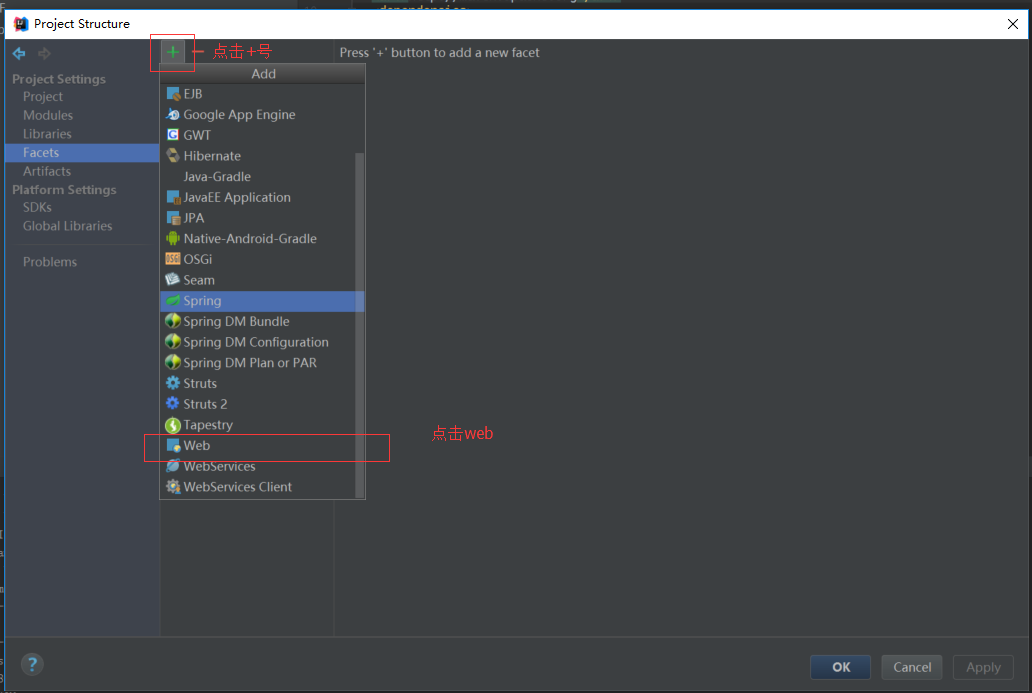This screenshot has height=693, width=1032.
Task: Click the Apply button
Action: click(x=983, y=667)
